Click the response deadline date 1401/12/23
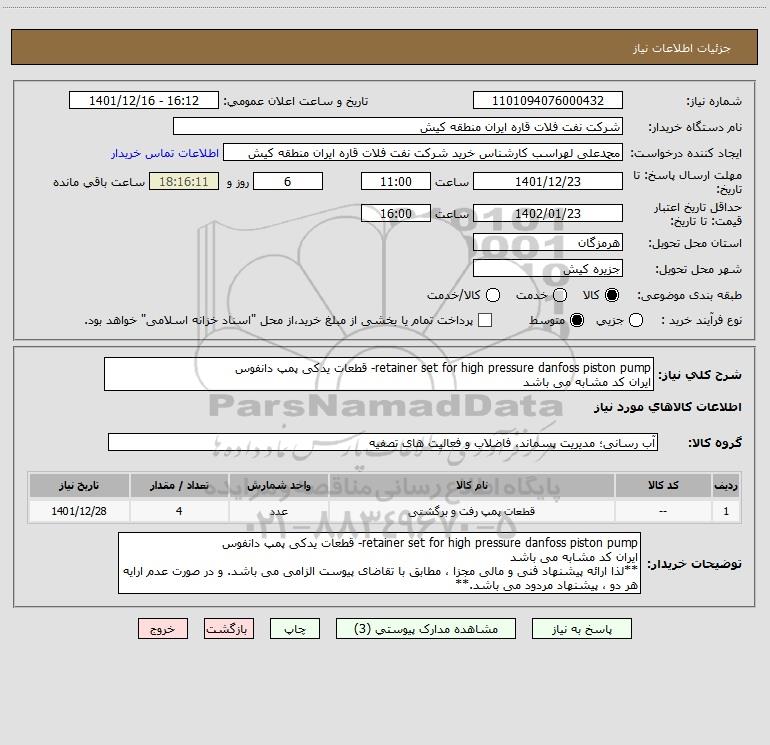The height and width of the screenshot is (745, 770). pyautogui.click(x=548, y=181)
